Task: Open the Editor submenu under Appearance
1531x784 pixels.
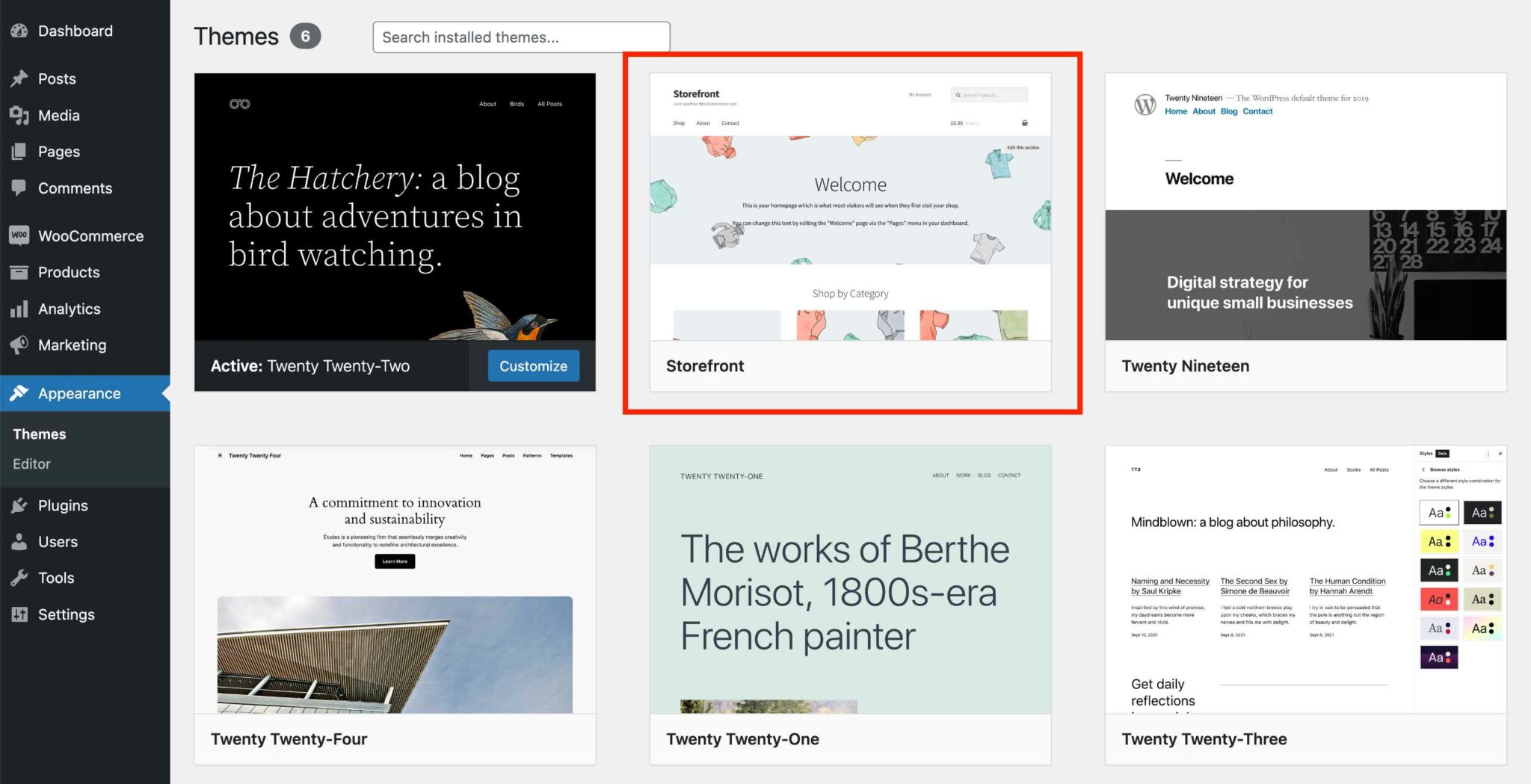Action: [31, 464]
